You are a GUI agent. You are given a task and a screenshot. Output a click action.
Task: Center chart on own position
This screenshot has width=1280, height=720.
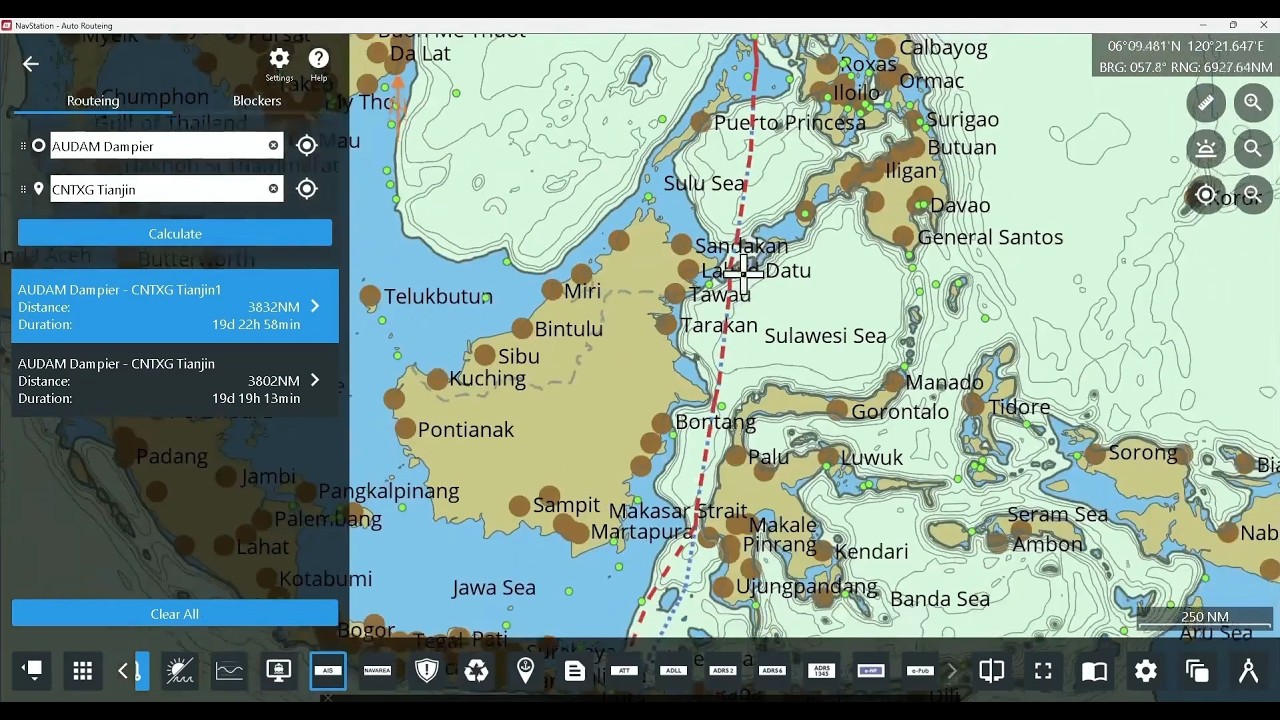tap(1206, 195)
